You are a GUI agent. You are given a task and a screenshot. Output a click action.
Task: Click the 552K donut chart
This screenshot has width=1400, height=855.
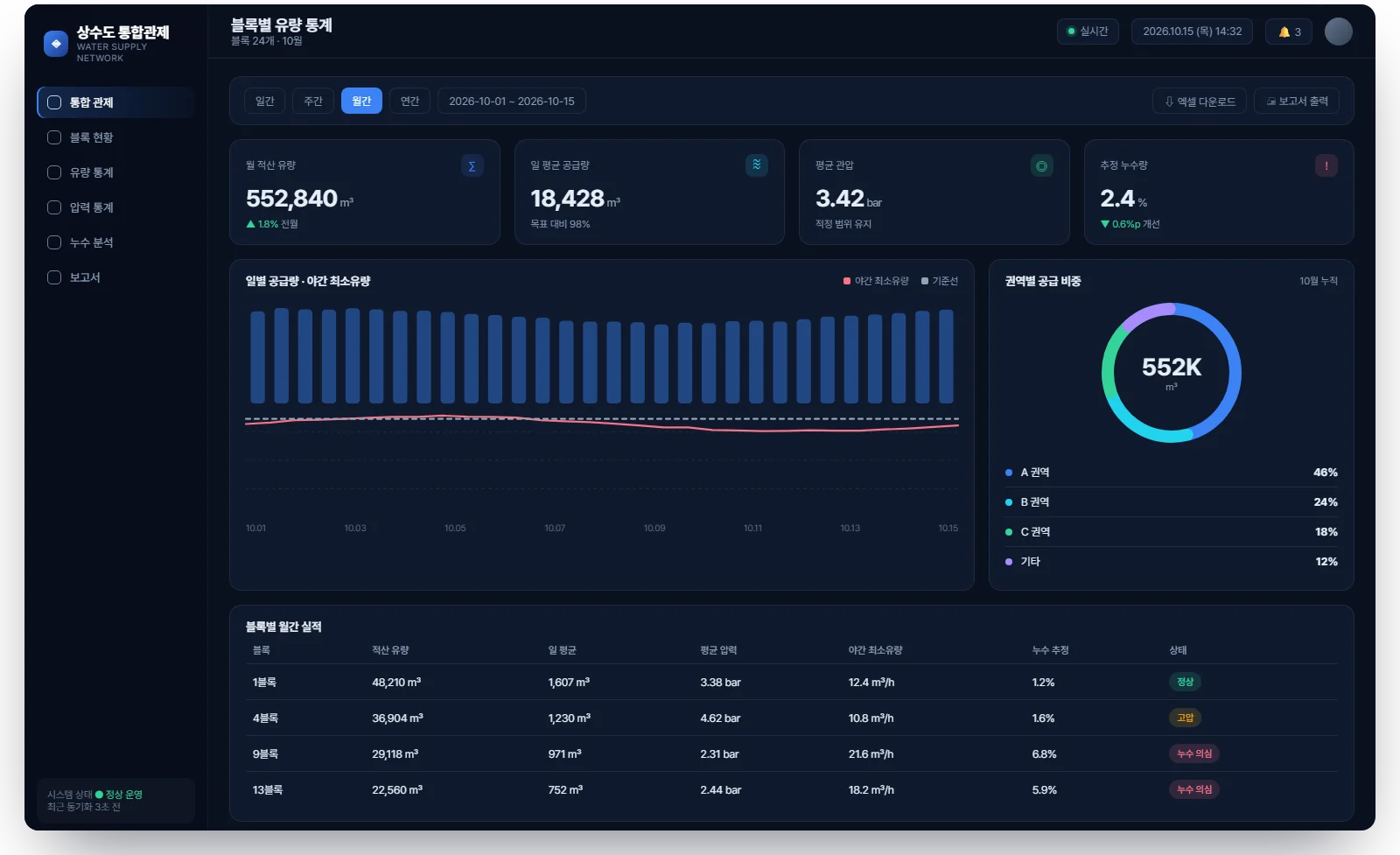(1171, 373)
